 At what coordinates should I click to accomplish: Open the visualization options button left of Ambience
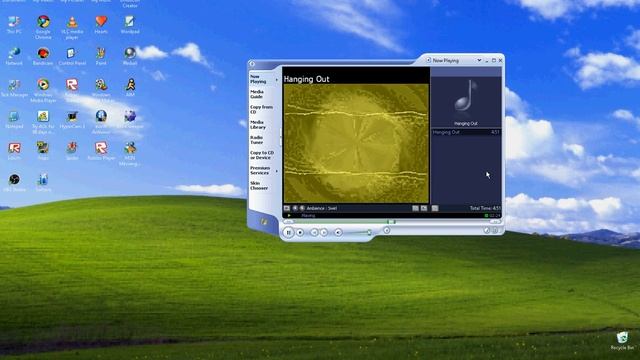coord(287,208)
